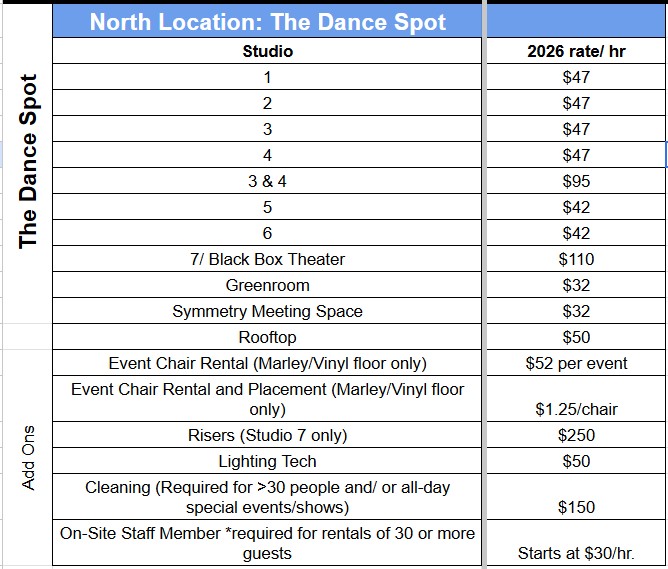Click the Symmetry Meeting Space cell
Screen dimensions: 668x569
(x=268, y=311)
